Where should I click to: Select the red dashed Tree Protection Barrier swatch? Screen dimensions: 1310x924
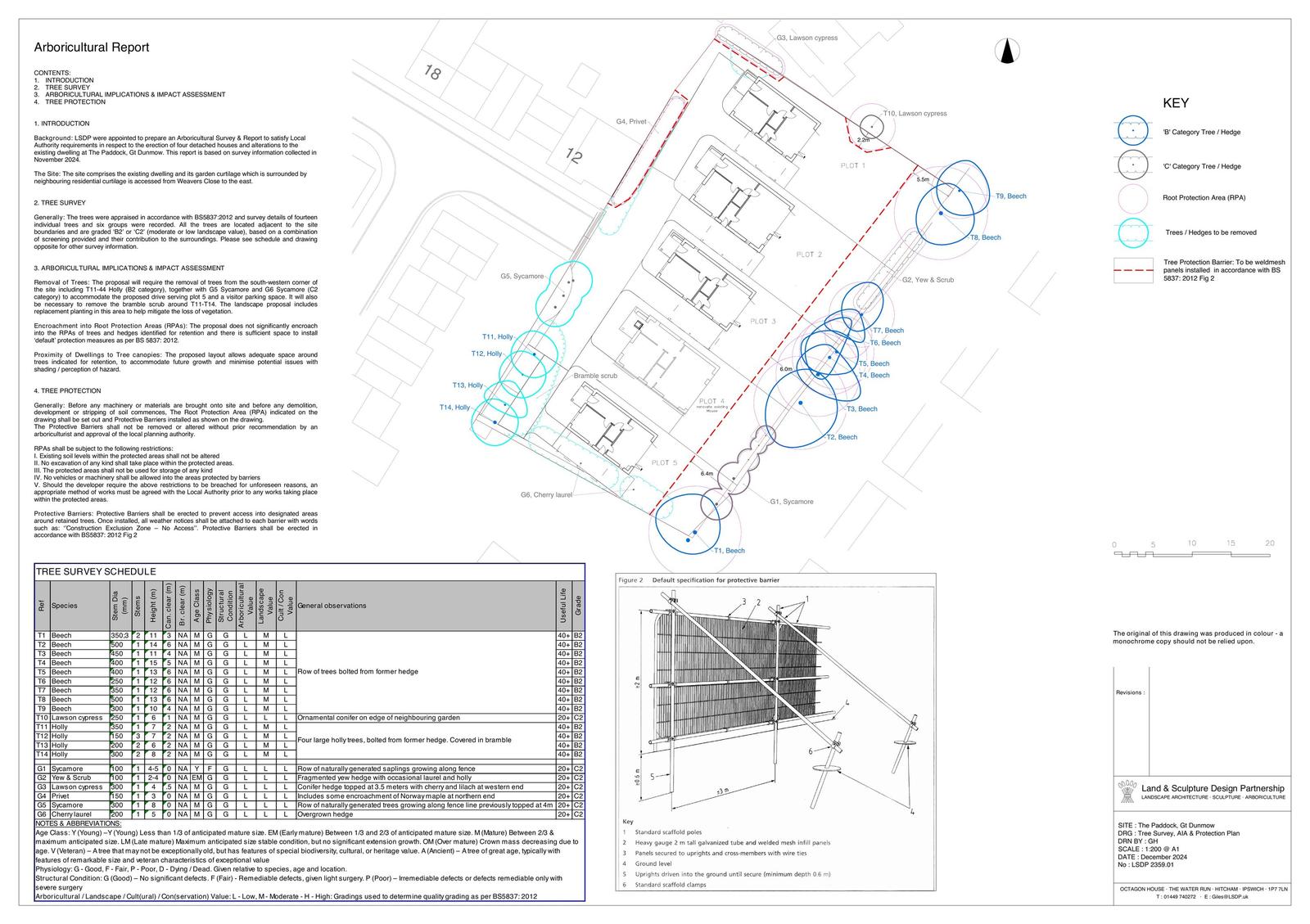[x=1133, y=270]
